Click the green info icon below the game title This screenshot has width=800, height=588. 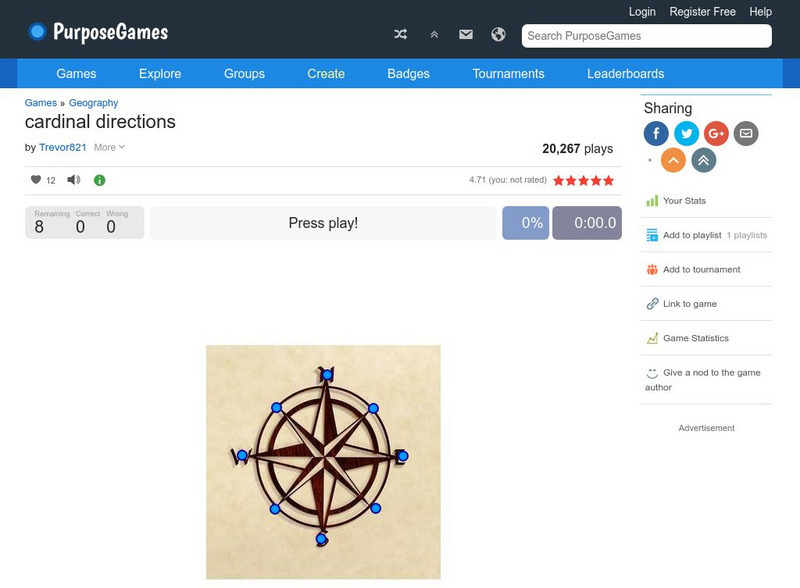[x=97, y=180]
